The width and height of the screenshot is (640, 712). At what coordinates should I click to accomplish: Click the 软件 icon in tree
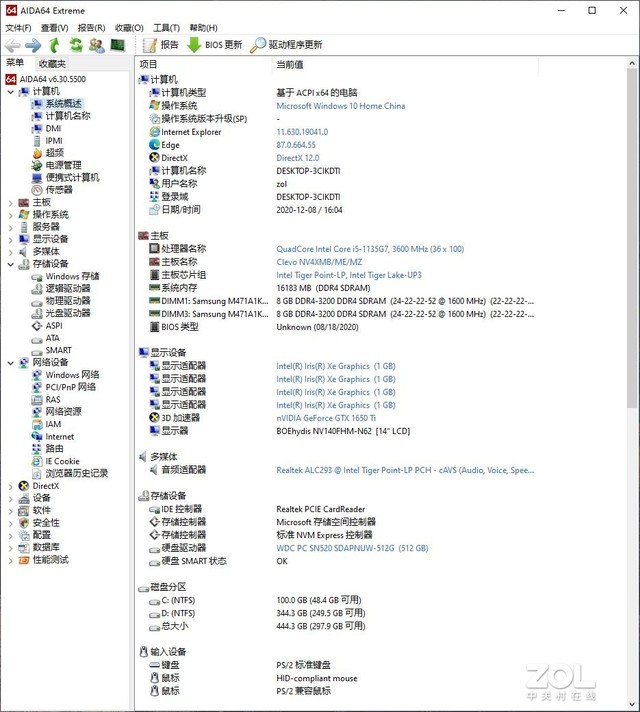point(24,510)
